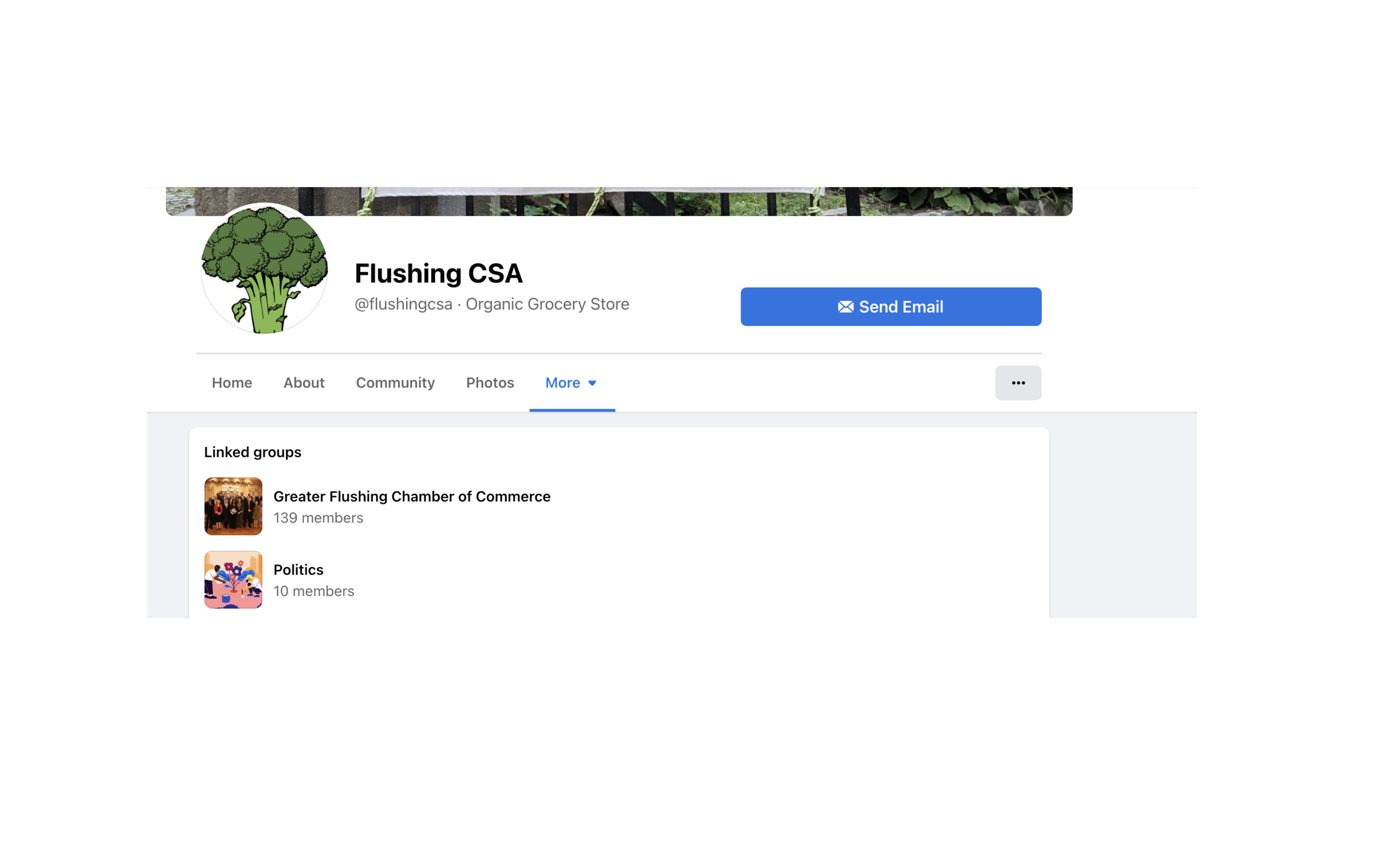Click the More tab's dropdown arrow
1389x868 pixels.
click(x=592, y=383)
